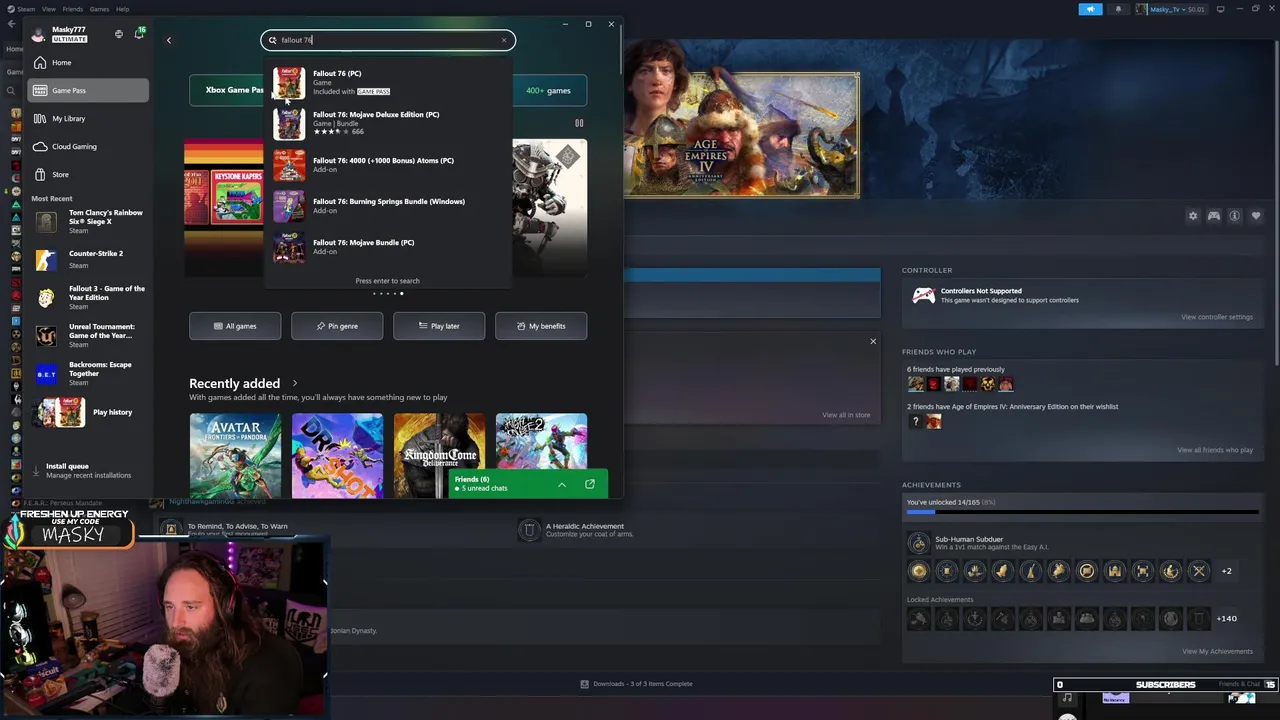Open the Play later list button
Screen dimensions: 1280x720
point(439,326)
